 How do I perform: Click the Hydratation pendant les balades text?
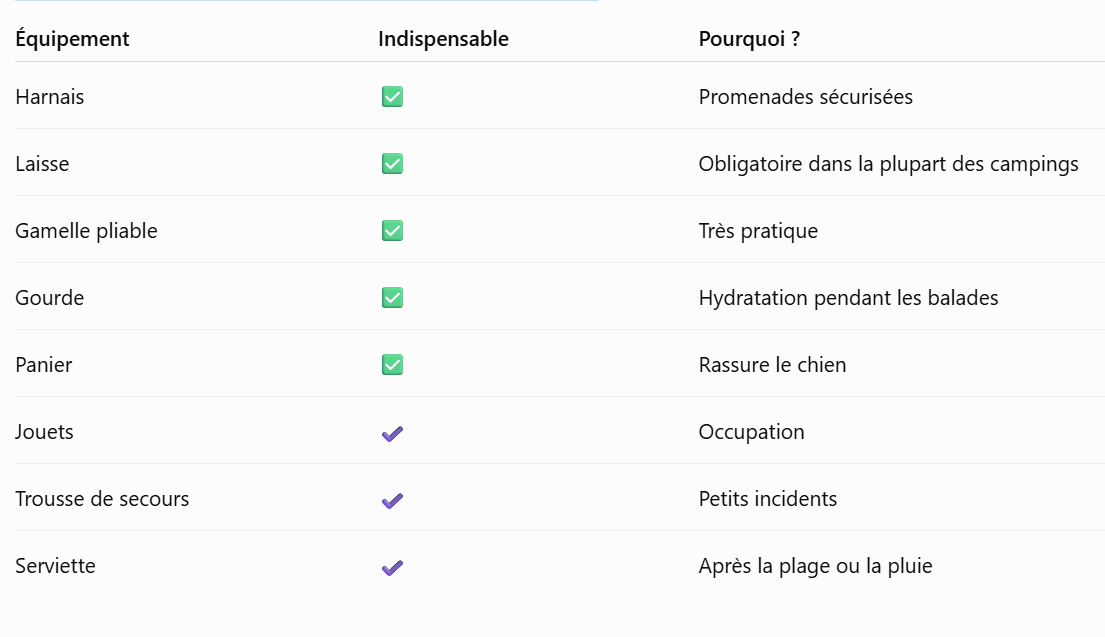click(x=848, y=298)
